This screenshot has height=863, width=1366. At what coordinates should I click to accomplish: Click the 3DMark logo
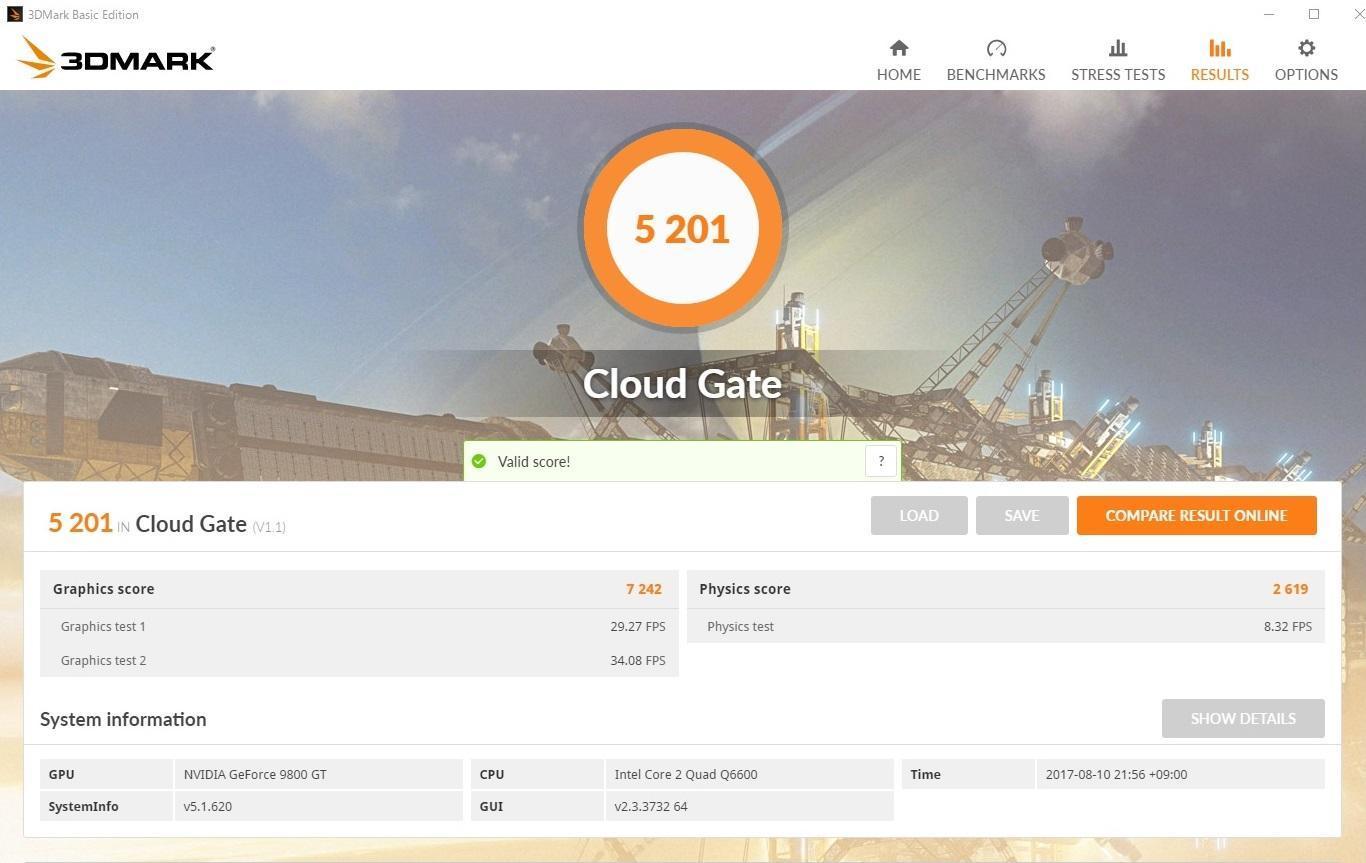click(x=116, y=58)
